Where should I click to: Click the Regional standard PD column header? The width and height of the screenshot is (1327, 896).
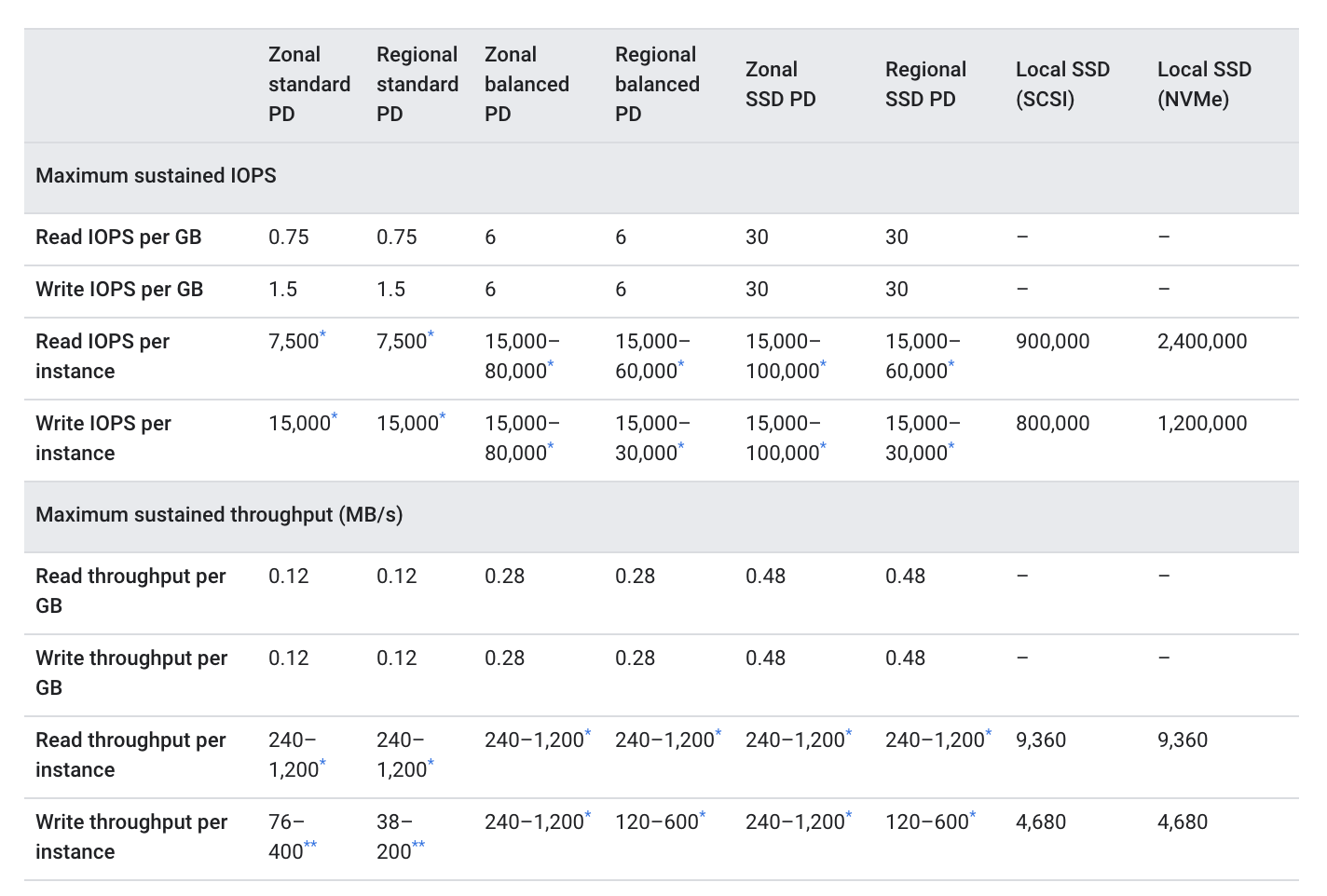[417, 84]
